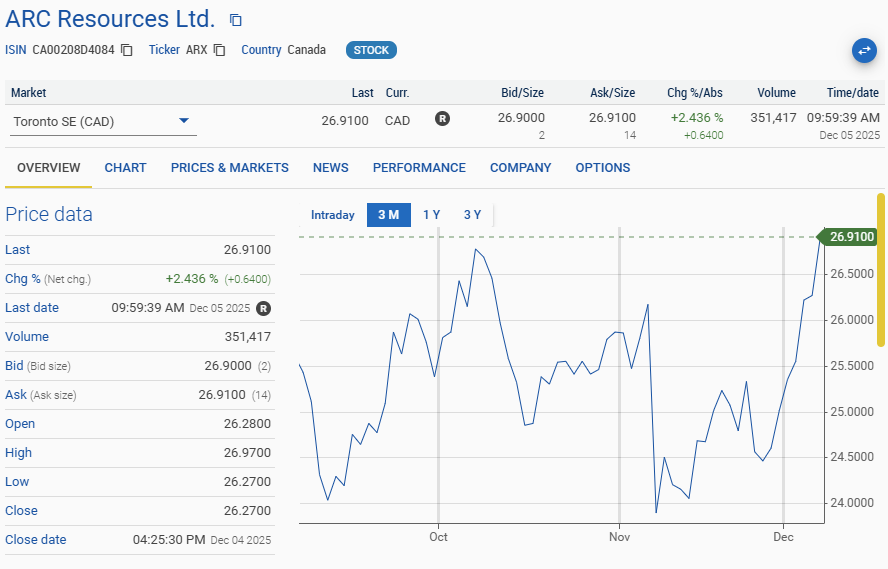
Task: Click the yellow scrollbar thumb at right
Action: (881, 269)
